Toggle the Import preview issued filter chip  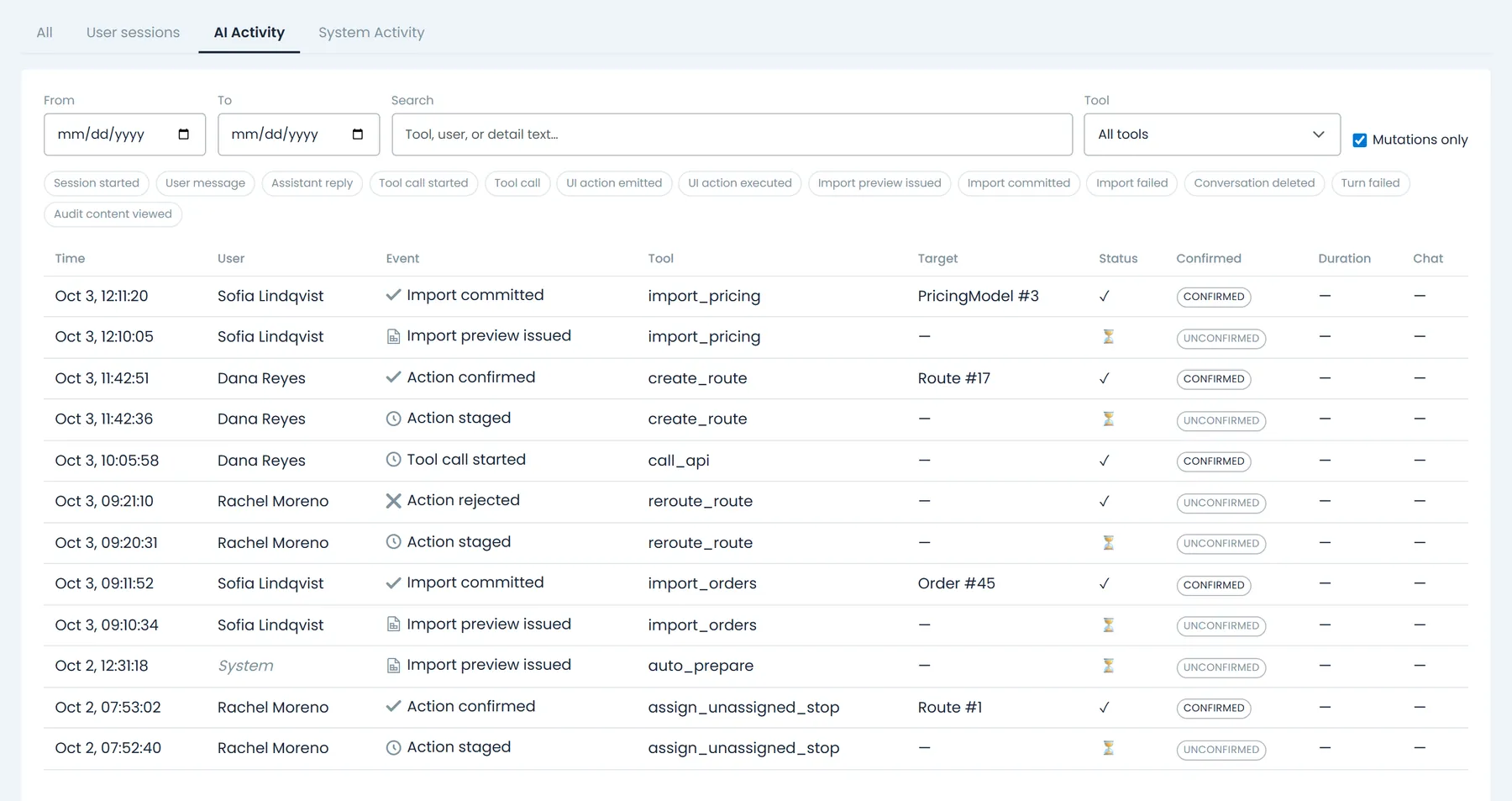pos(879,183)
